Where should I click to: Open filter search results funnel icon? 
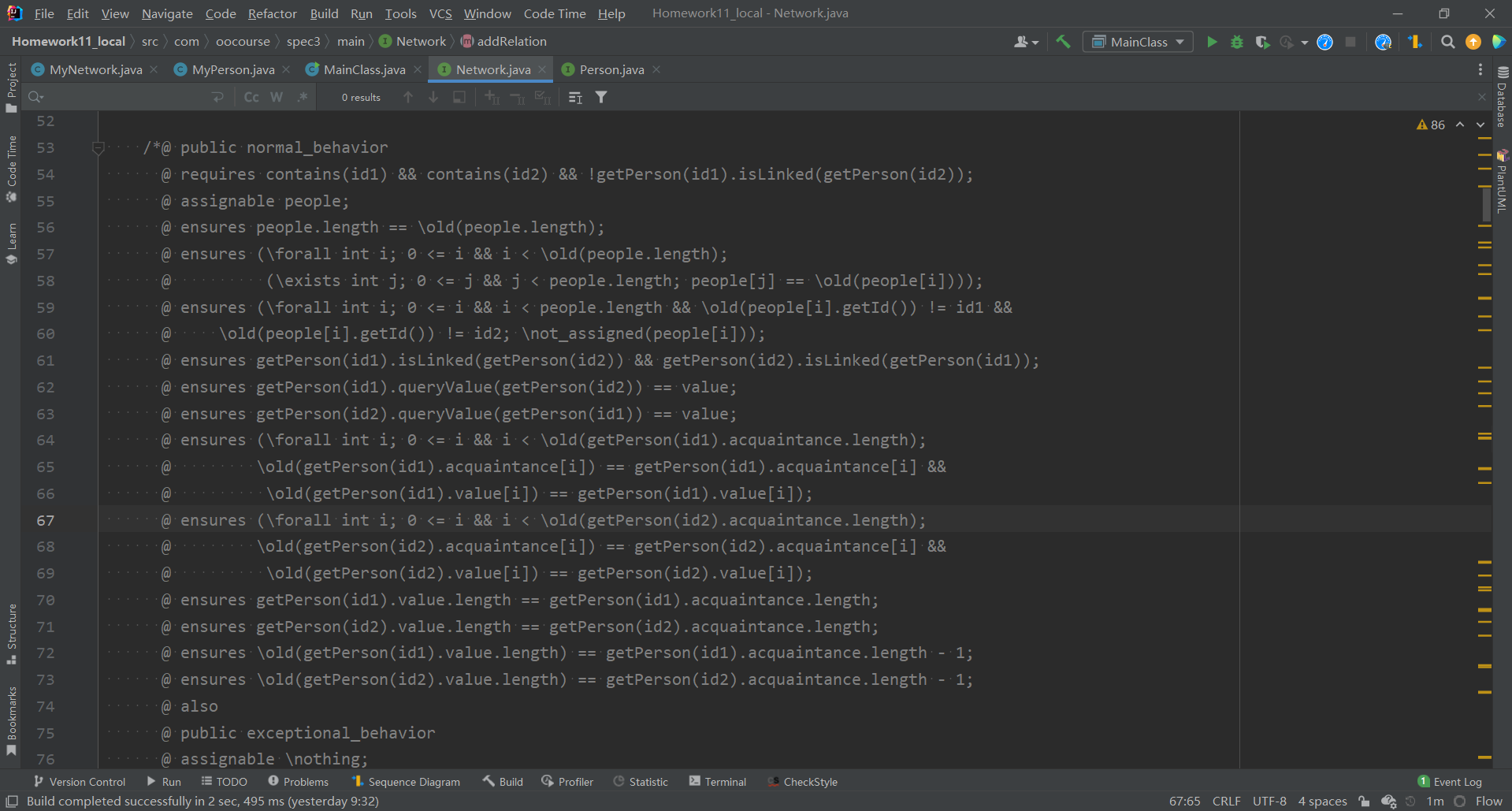[601, 97]
